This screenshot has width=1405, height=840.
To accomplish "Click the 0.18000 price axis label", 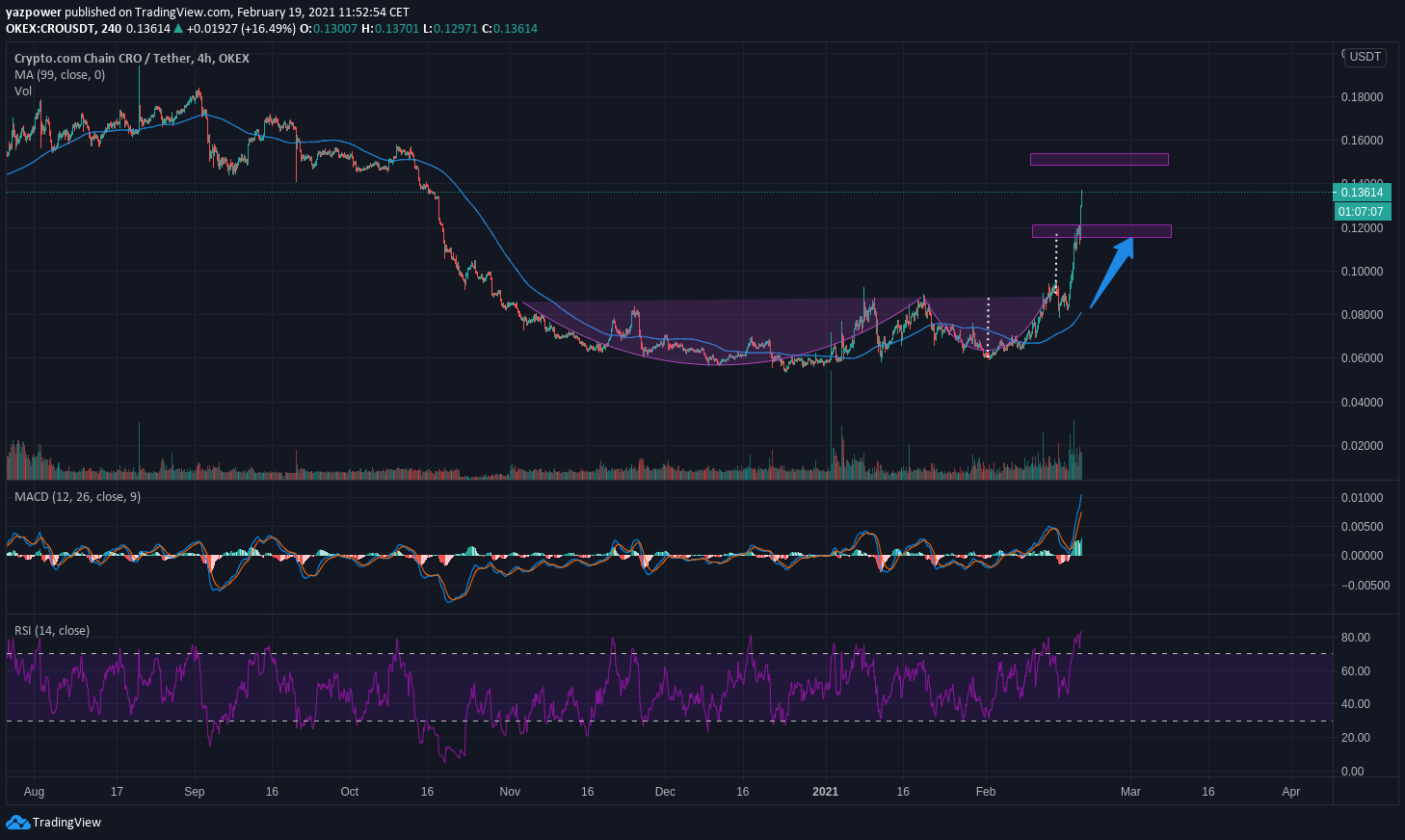I will pyautogui.click(x=1362, y=96).
